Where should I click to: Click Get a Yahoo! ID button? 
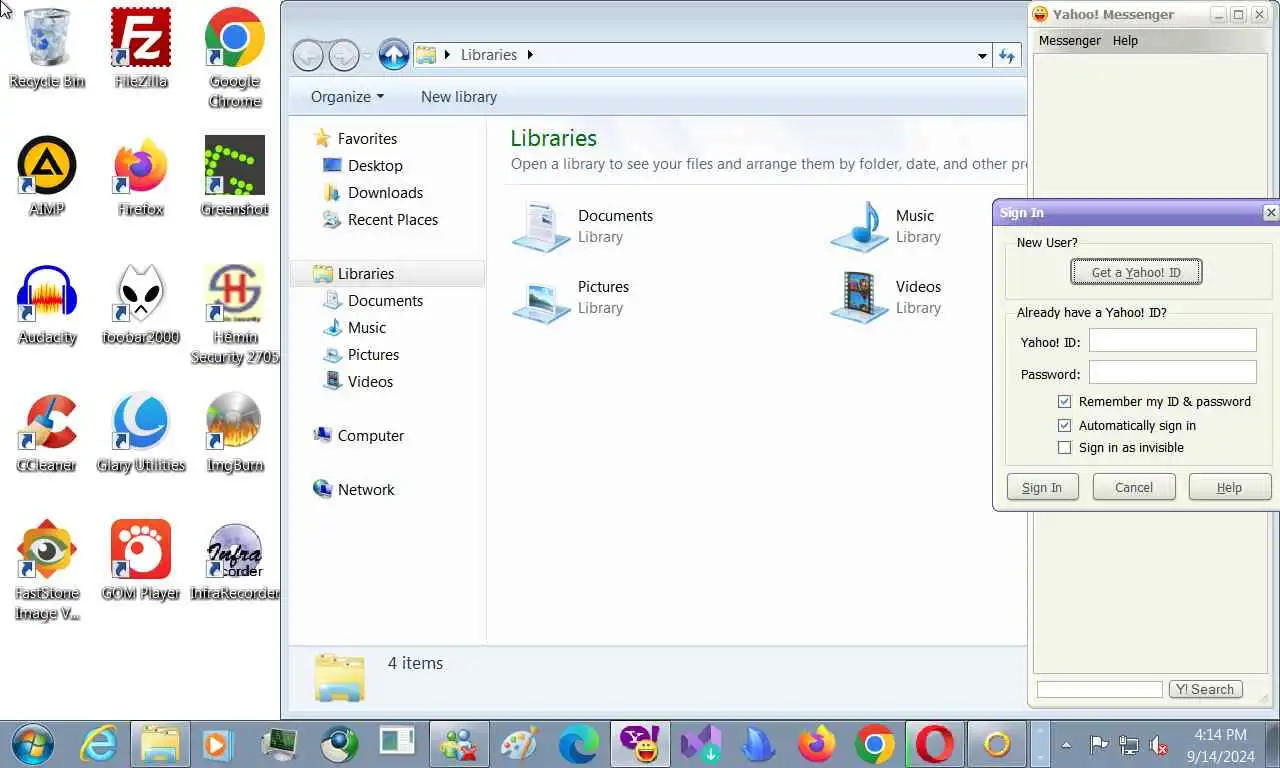[1136, 272]
